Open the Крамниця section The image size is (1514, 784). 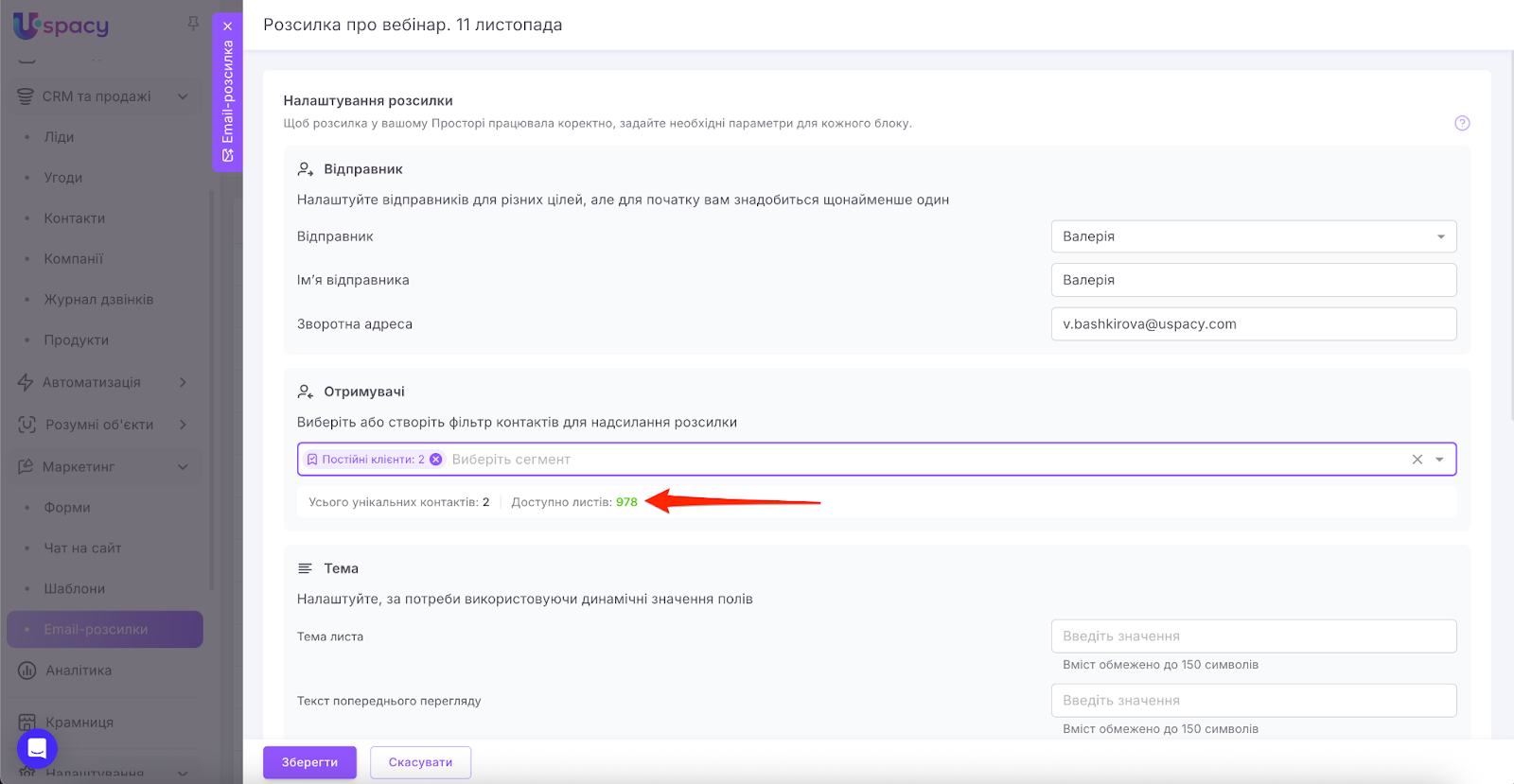[79, 723]
